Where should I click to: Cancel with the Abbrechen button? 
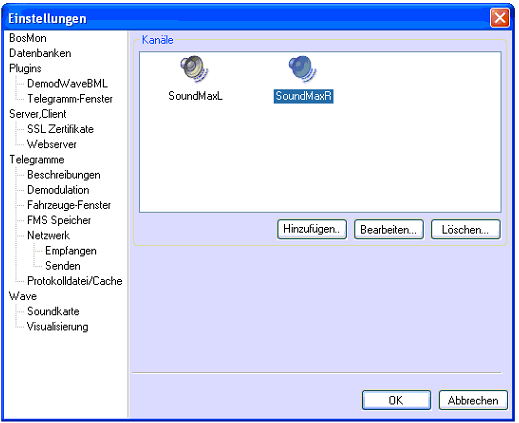pos(473,400)
